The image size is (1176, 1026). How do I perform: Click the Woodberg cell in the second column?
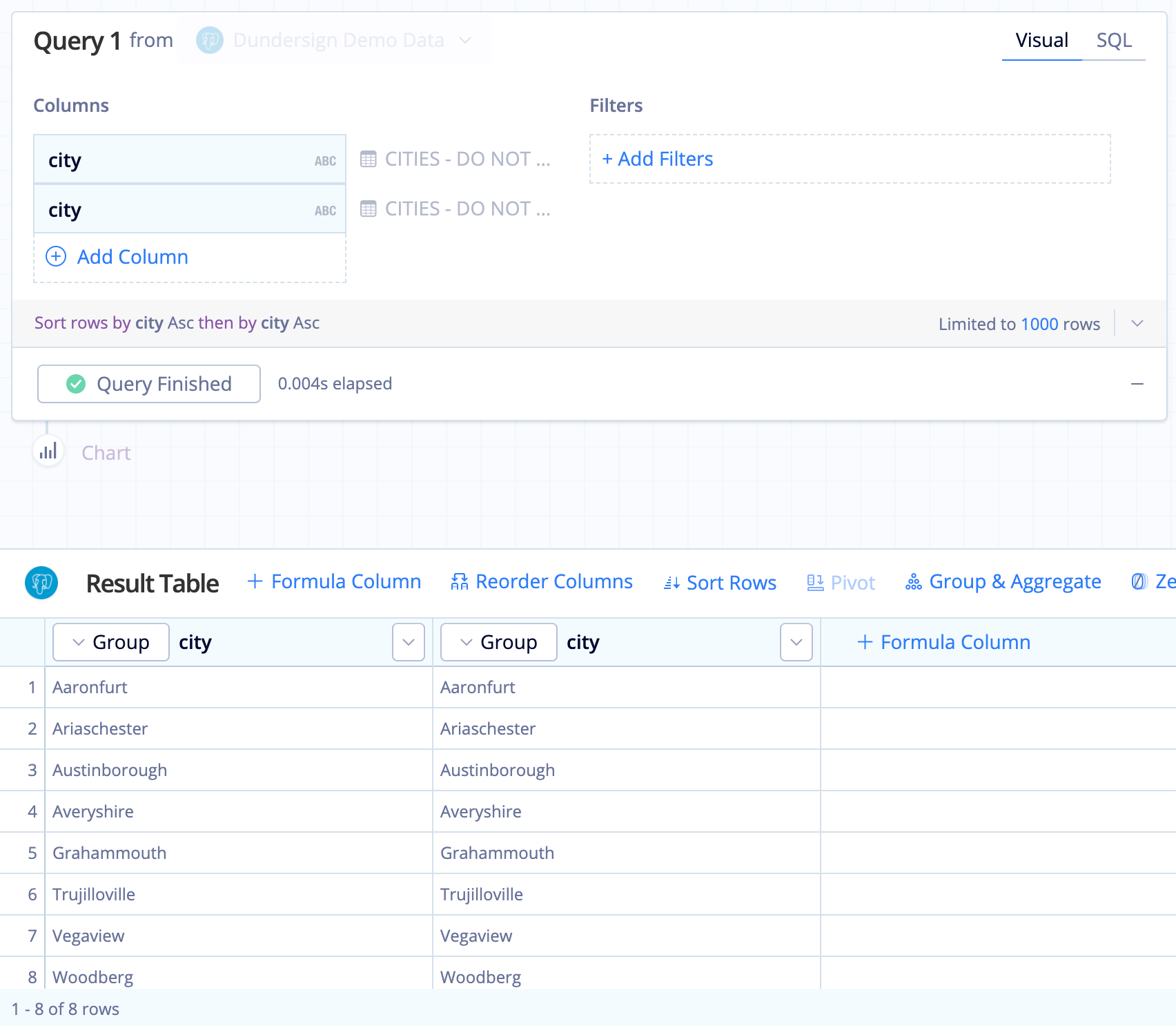point(627,973)
